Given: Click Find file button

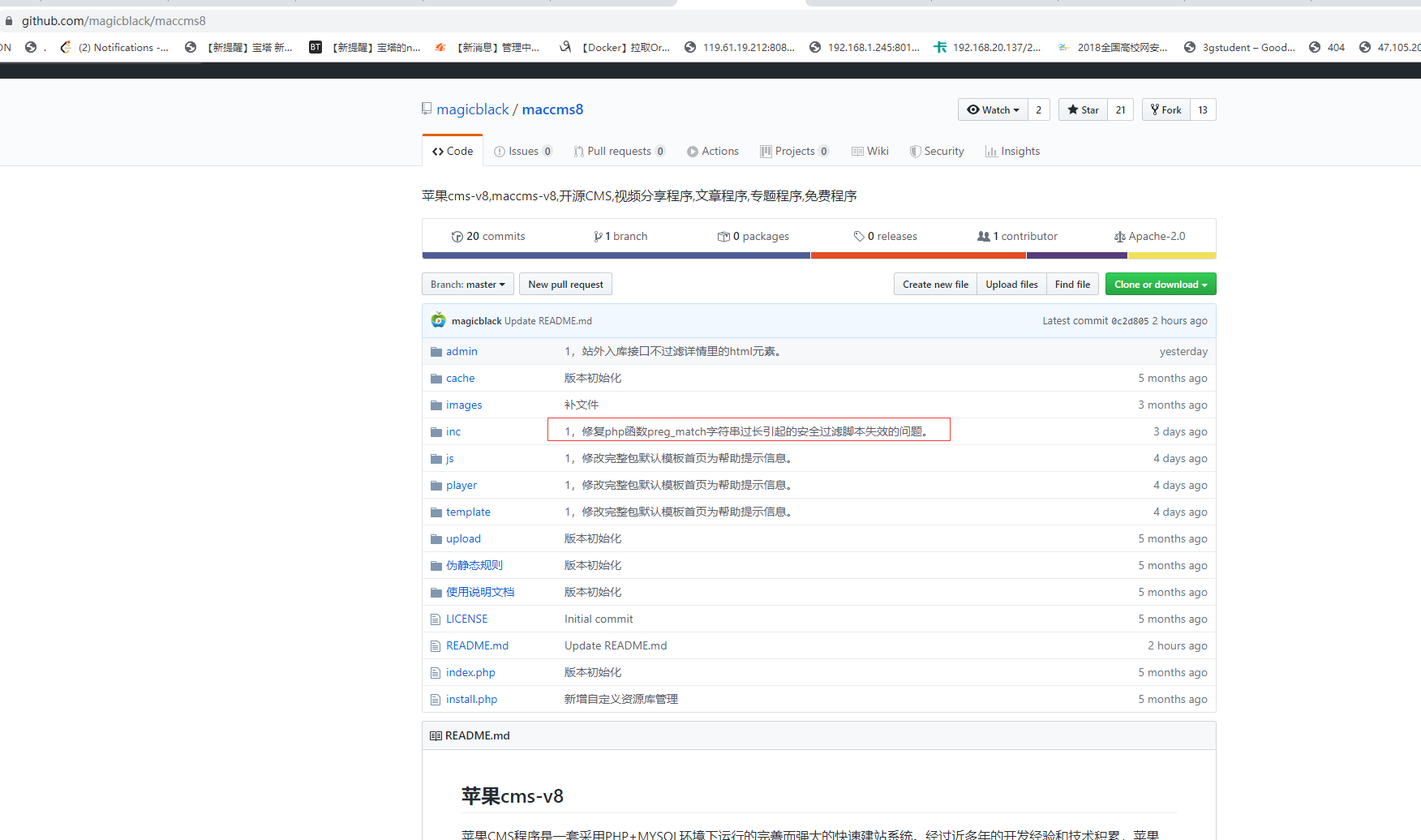Looking at the screenshot, I should [1072, 285].
